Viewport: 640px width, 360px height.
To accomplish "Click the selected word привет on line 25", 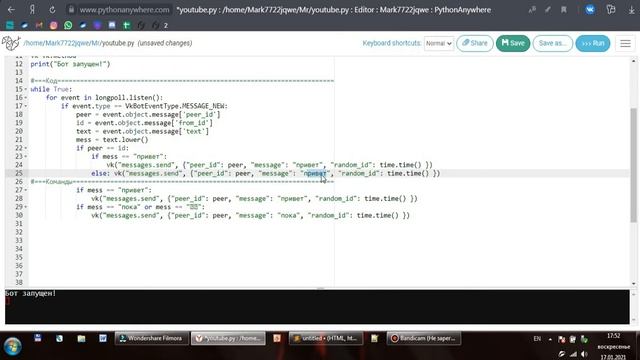I will click(316, 173).
